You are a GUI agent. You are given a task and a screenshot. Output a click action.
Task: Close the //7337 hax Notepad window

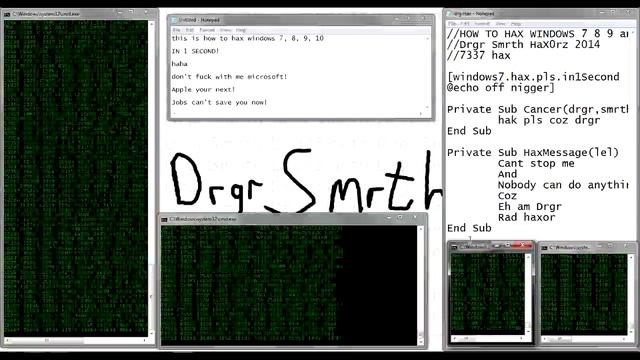pyautogui.click(x=628, y=13)
